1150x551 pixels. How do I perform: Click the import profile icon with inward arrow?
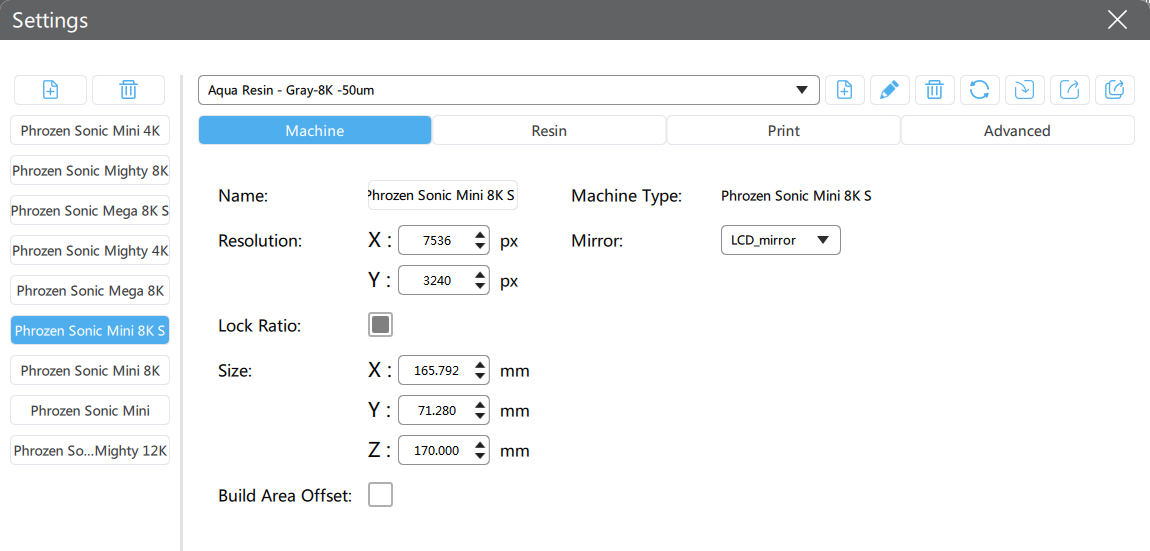click(1024, 90)
